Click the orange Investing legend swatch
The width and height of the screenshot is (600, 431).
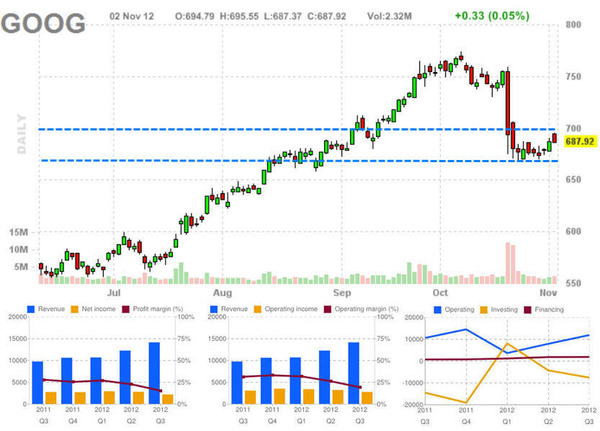(x=484, y=310)
